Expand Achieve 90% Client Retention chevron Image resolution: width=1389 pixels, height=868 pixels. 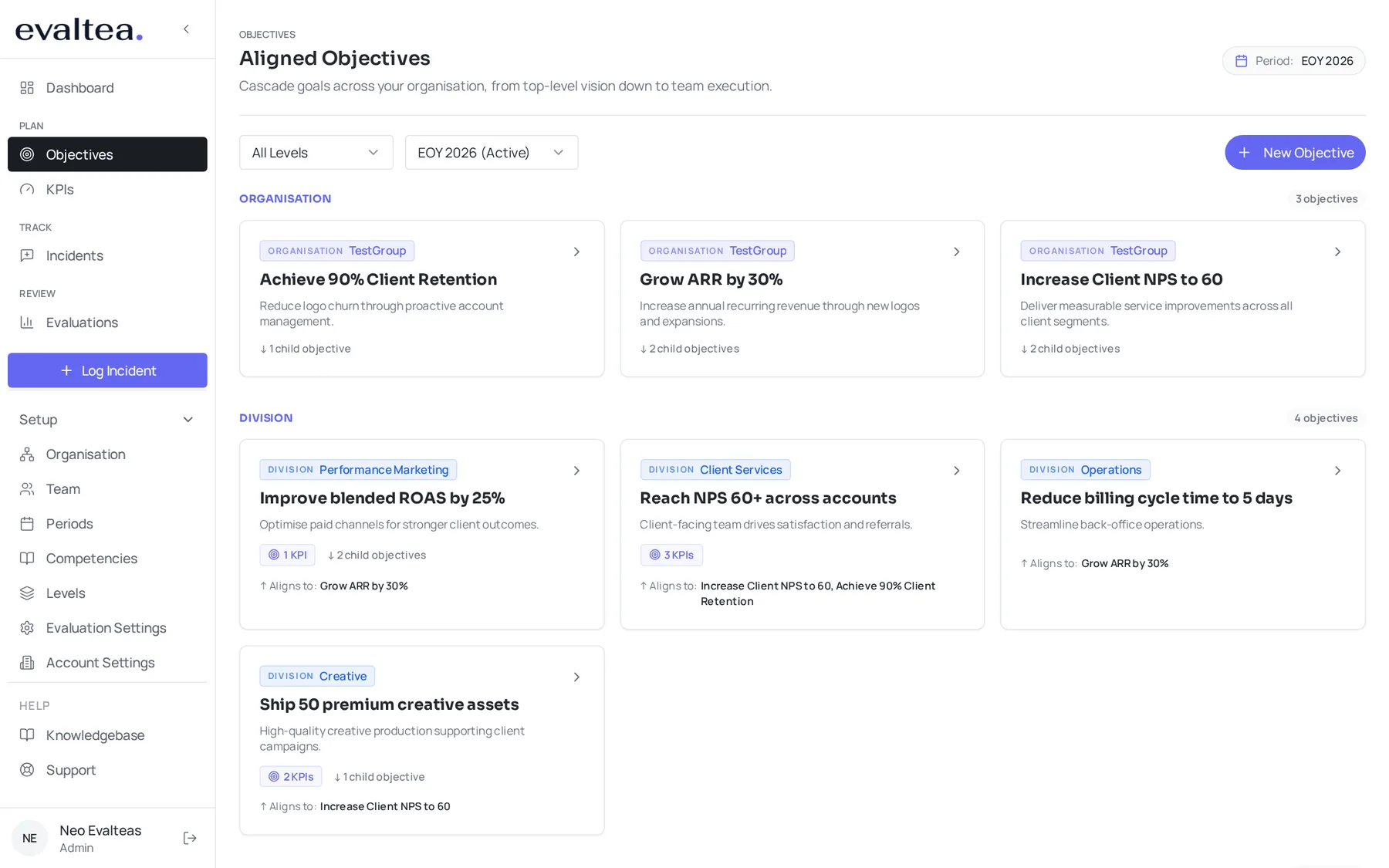click(x=576, y=252)
